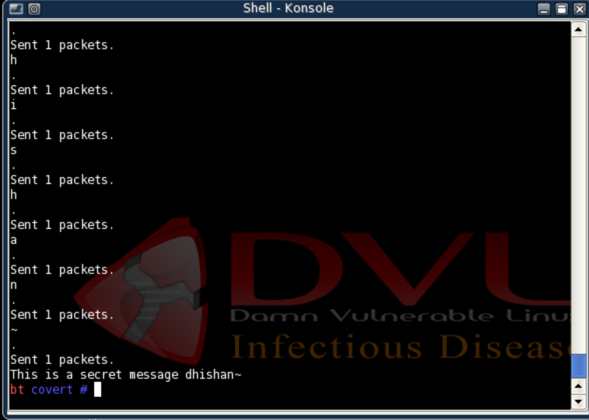Click the single letter 'a' output line
The height and width of the screenshot is (420, 589).
coord(14,240)
